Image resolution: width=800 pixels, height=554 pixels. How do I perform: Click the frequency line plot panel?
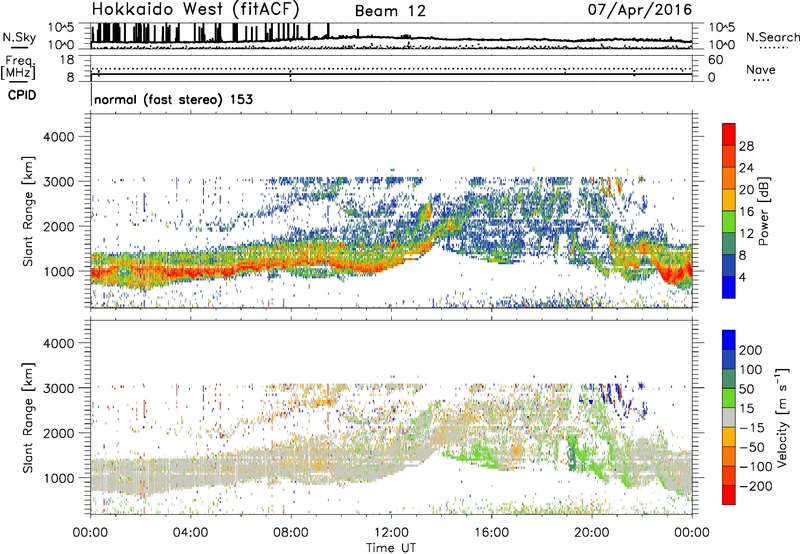tap(391, 68)
